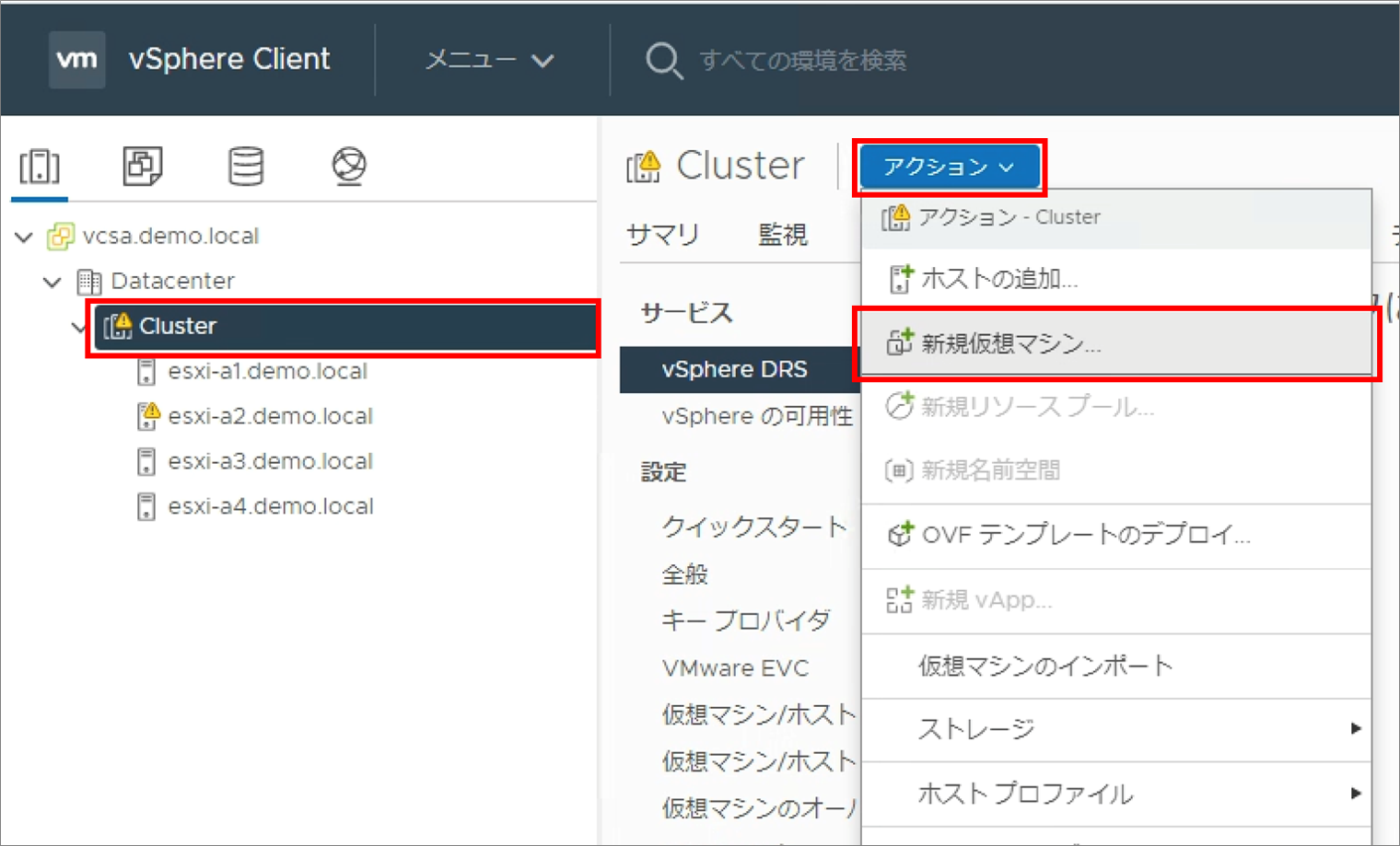Open the ホスト プロファイル menu entry
Viewport: 1400px width, 846px height.
[1116, 794]
